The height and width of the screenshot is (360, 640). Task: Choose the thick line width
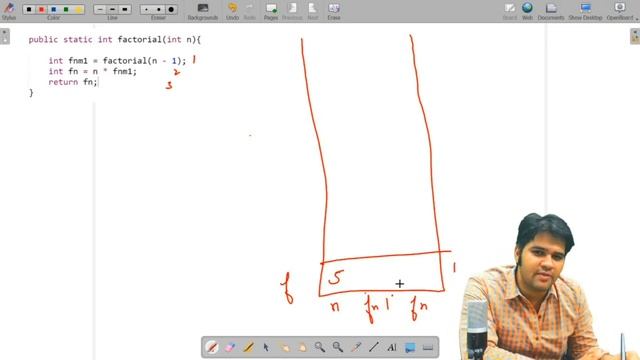click(x=124, y=9)
